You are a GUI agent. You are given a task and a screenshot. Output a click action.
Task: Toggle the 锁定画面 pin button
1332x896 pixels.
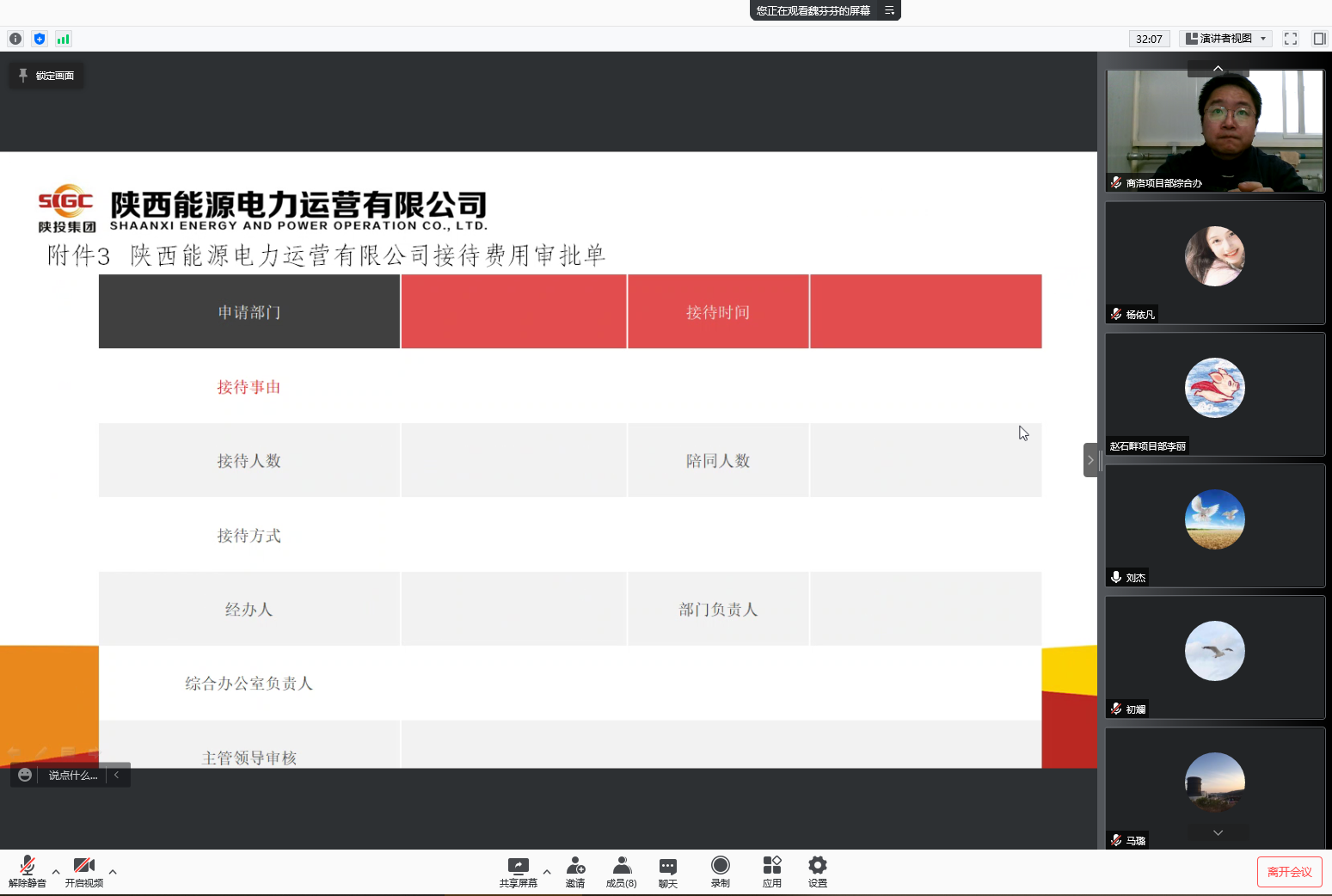coord(47,76)
